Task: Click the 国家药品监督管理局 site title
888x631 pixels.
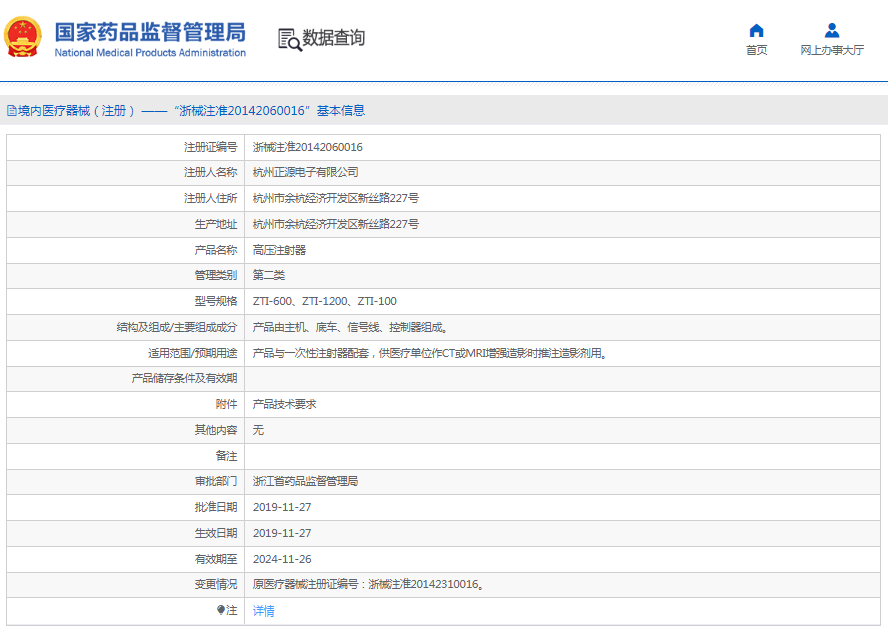Action: 149,31
